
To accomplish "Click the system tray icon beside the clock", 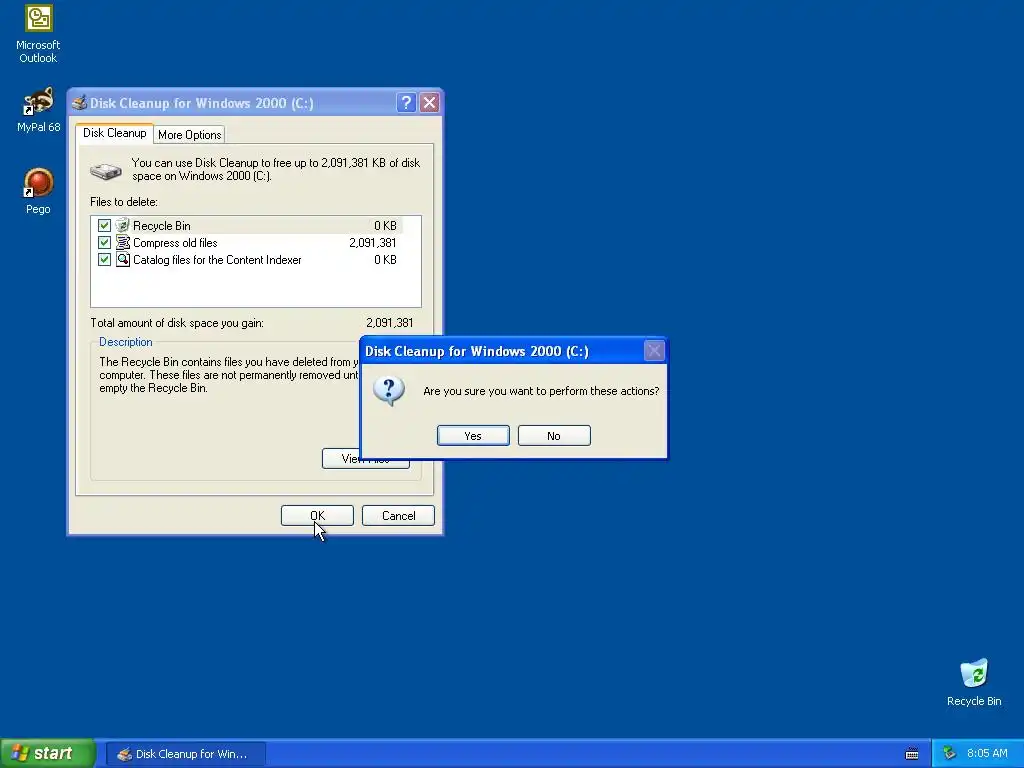I will [949, 754].
